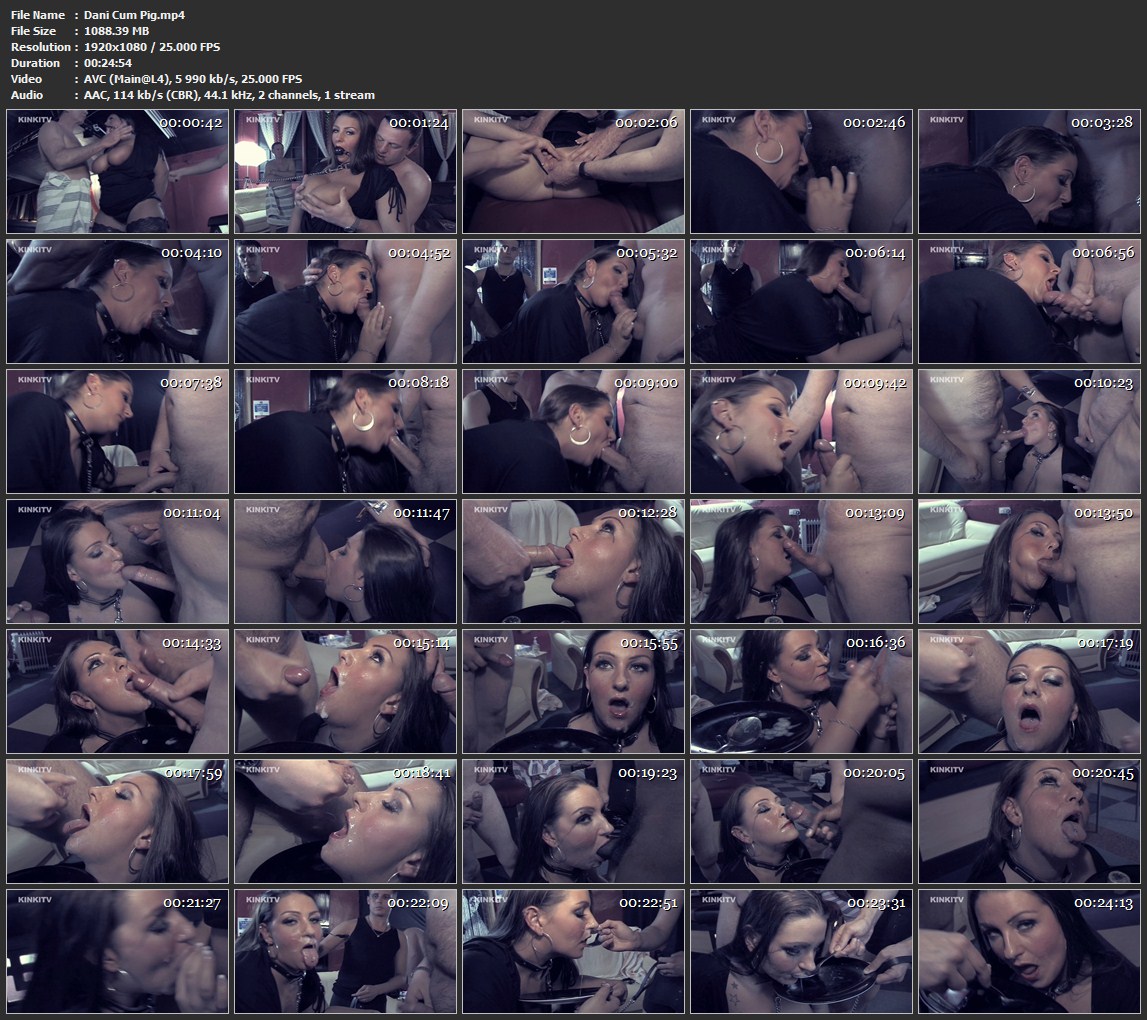Viewport: 1147px width, 1020px height.
Task: Open the thumbnail marked 00:09:00
Action: click(x=573, y=431)
